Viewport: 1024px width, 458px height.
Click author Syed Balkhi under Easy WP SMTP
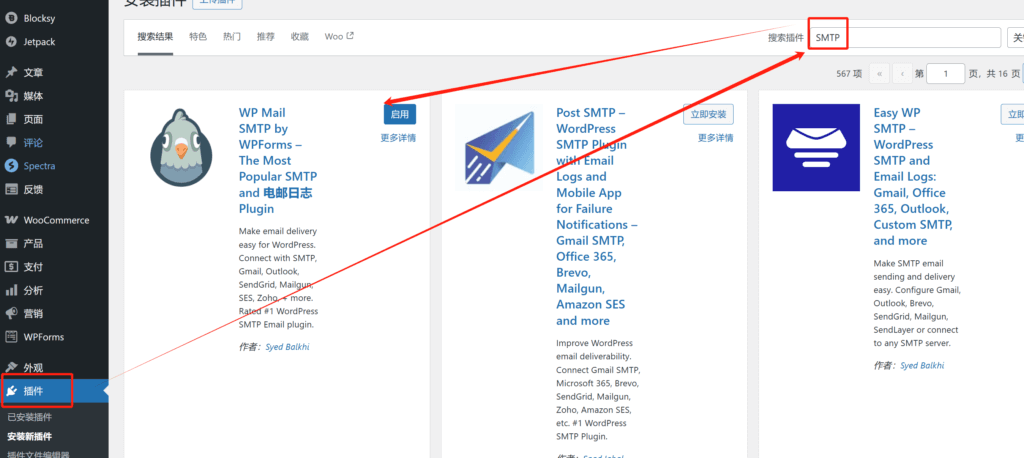pos(922,365)
